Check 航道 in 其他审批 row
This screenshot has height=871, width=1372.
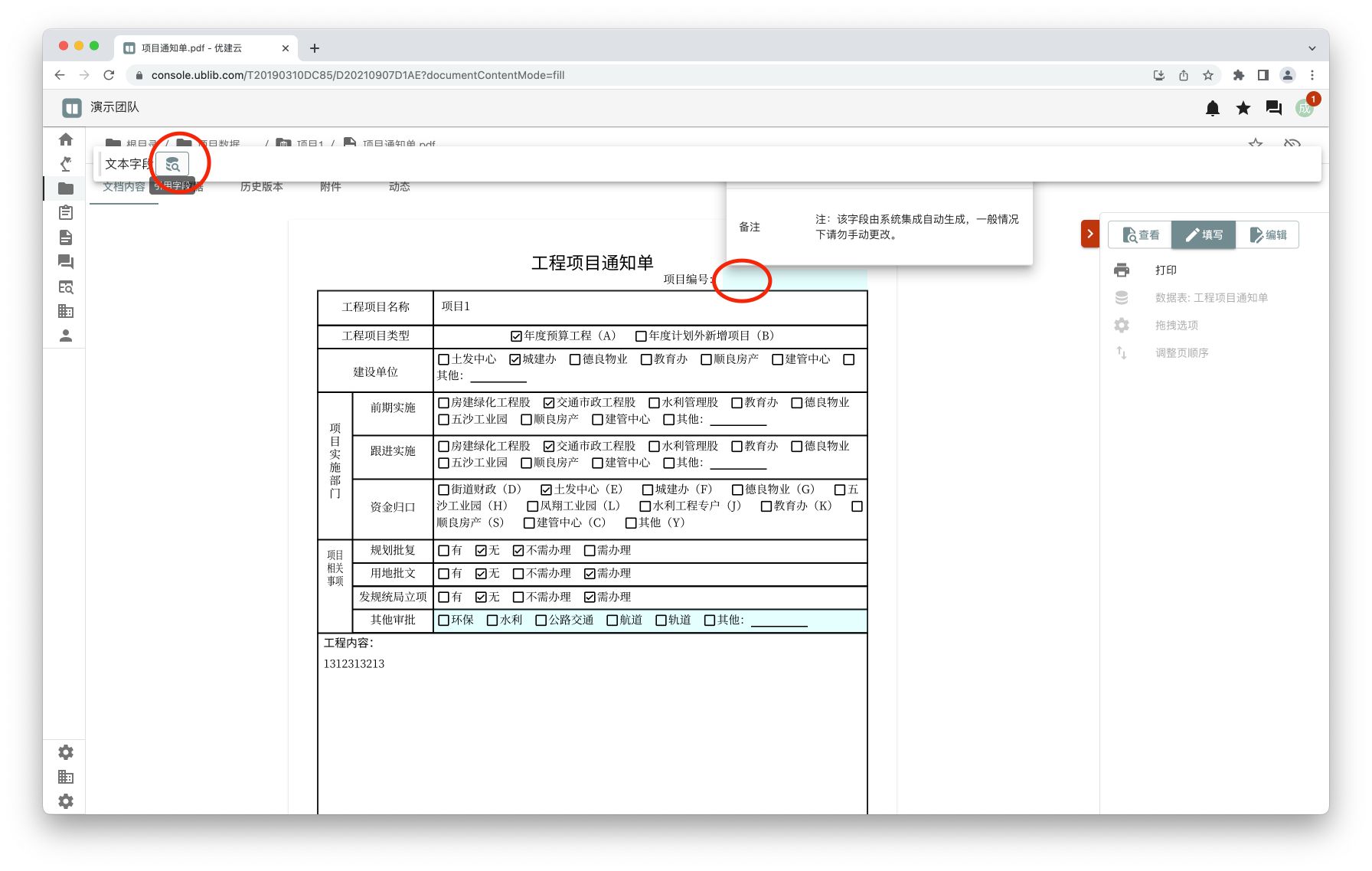[x=612, y=621]
